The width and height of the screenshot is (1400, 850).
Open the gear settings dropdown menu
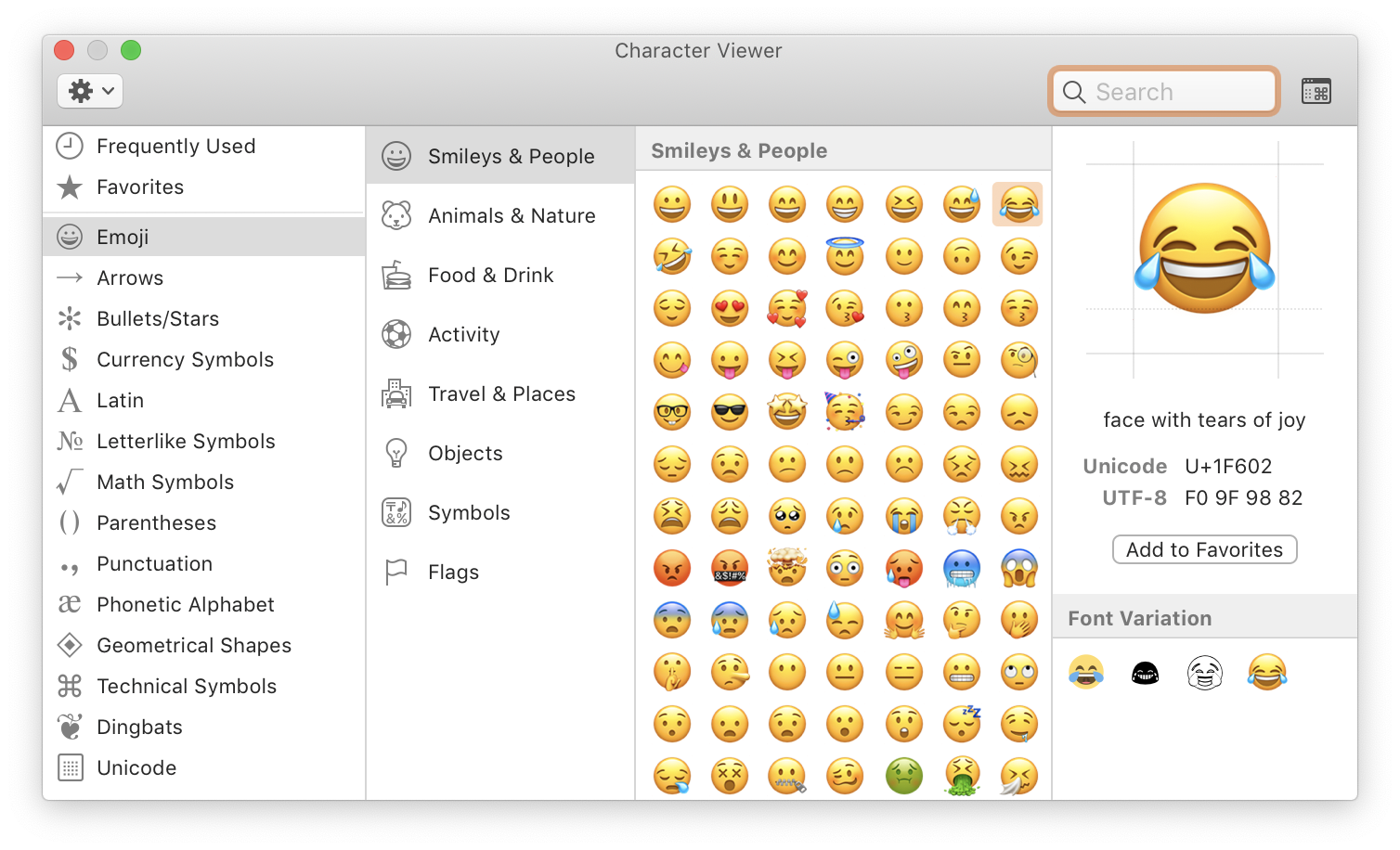pyautogui.click(x=90, y=91)
